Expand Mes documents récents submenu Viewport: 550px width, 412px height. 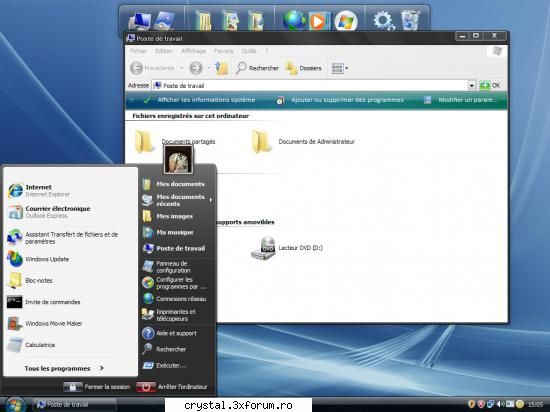(x=177, y=200)
